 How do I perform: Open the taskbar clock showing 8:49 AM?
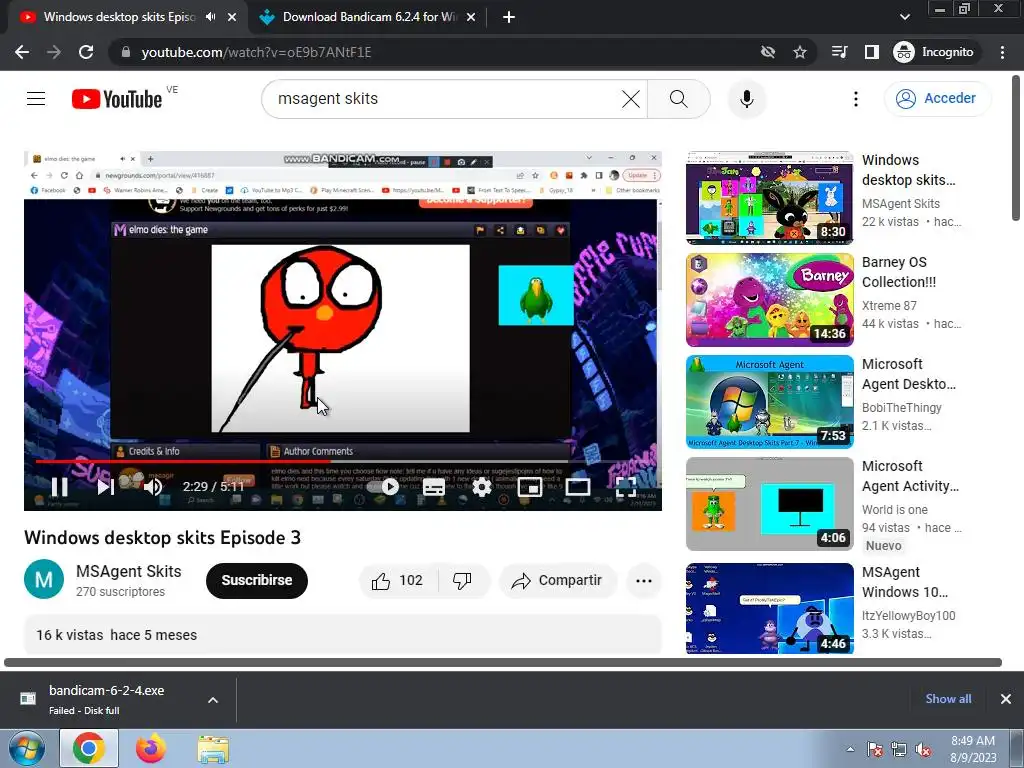(973, 749)
